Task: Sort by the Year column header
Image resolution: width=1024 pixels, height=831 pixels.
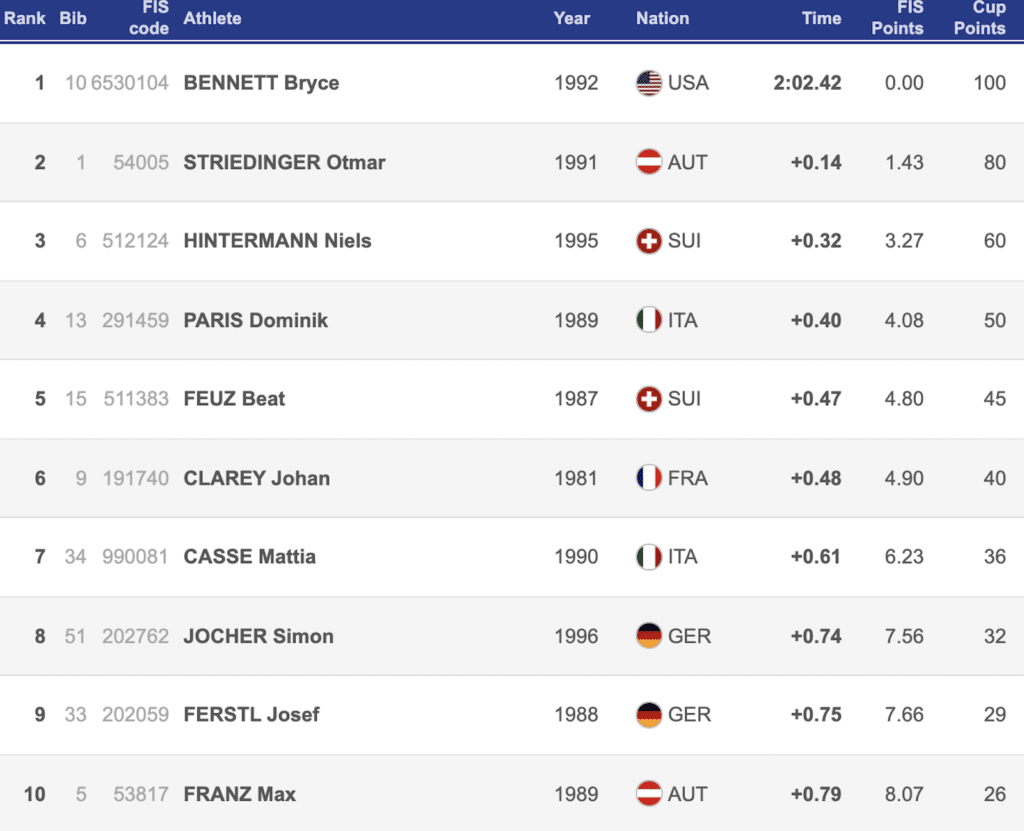Action: coord(572,18)
